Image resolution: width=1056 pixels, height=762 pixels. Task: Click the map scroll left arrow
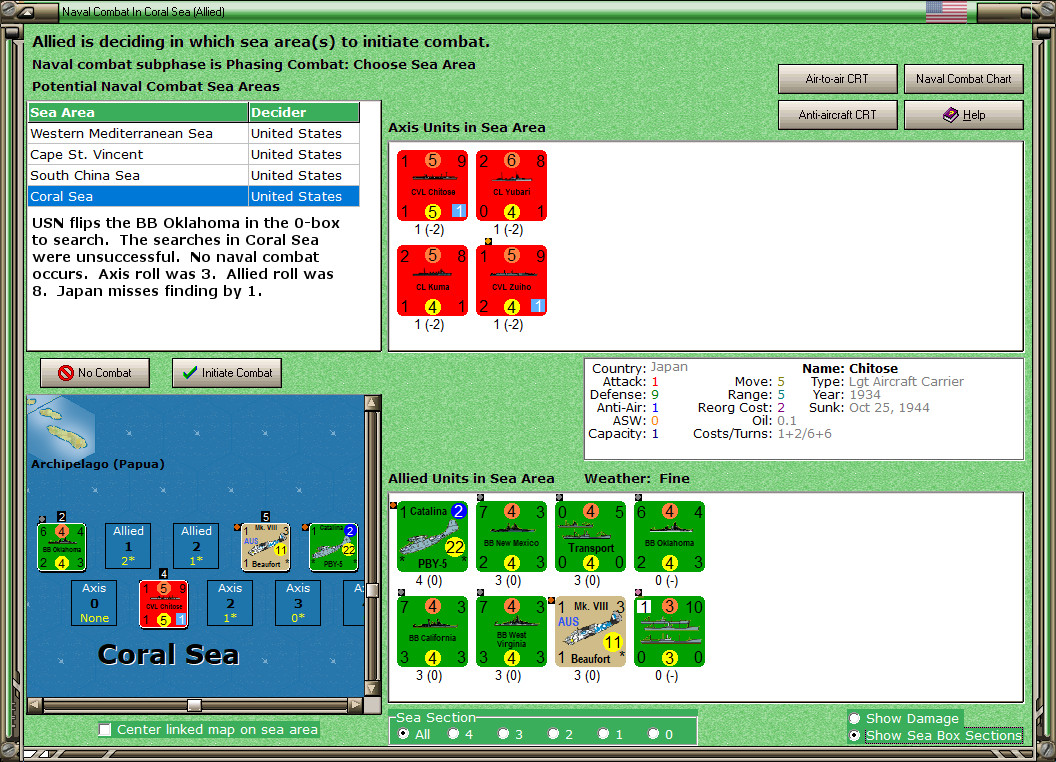tap(35, 705)
